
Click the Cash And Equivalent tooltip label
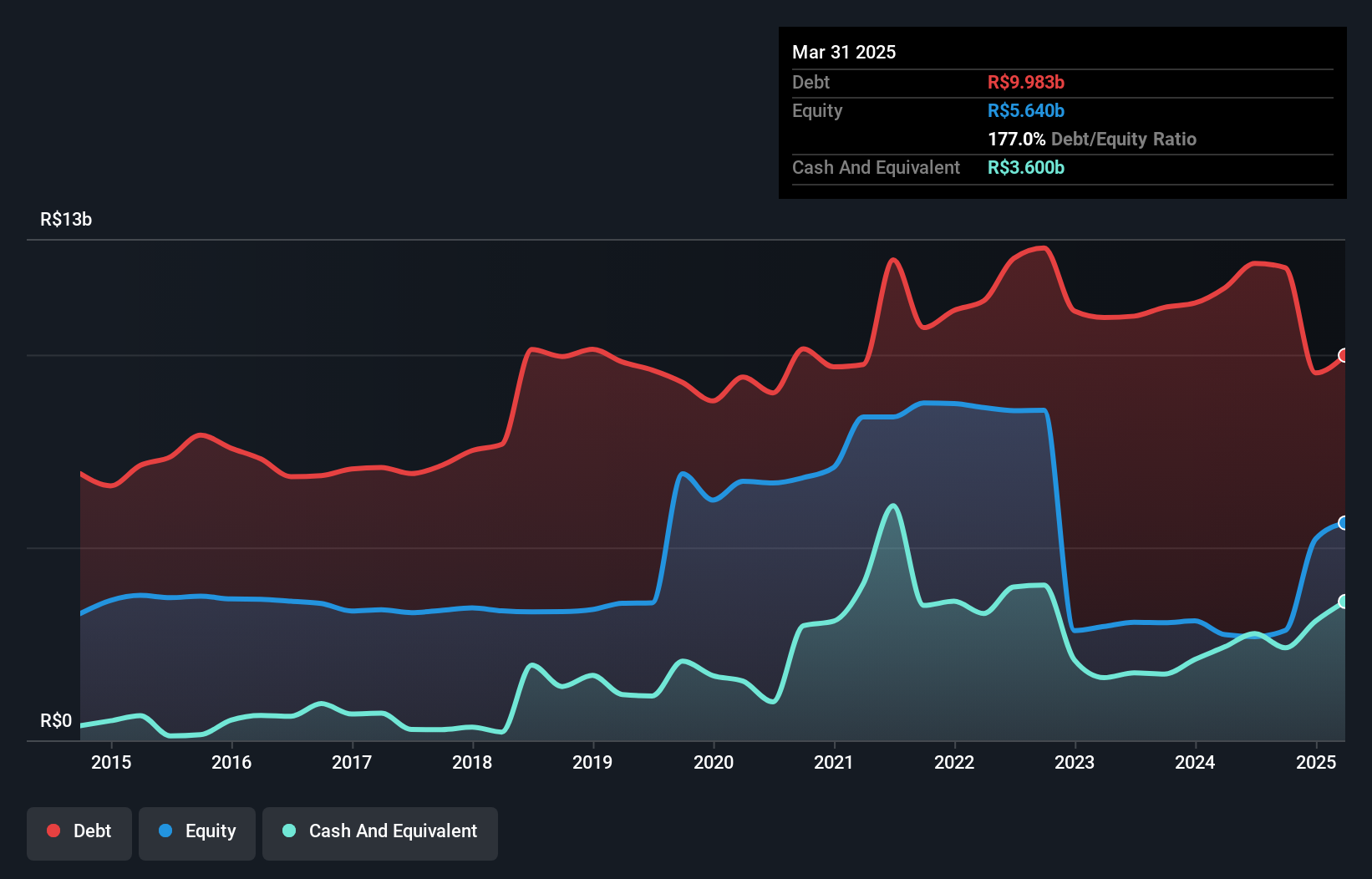coord(876,167)
